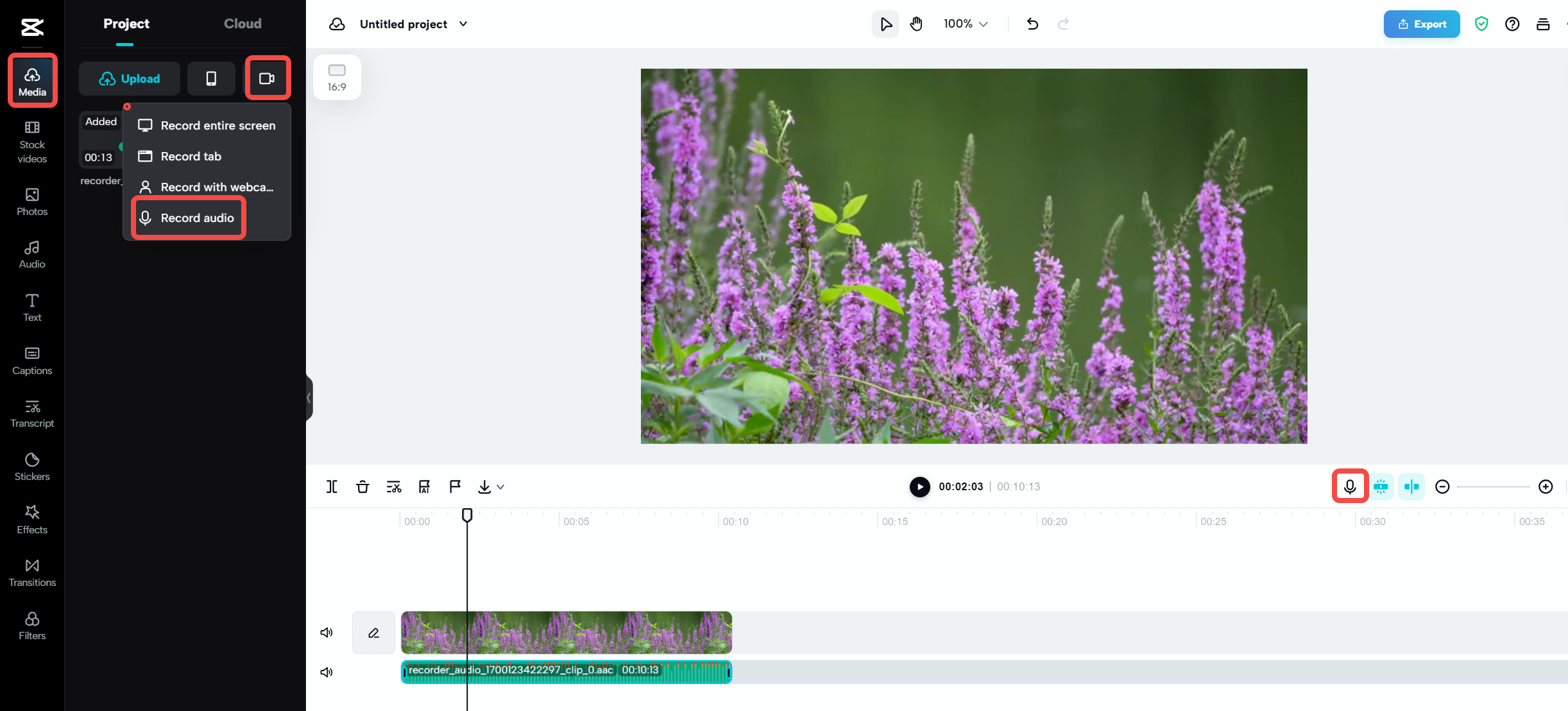1568x711 pixels.
Task: Split the clip at the playhead
Action: [332, 486]
